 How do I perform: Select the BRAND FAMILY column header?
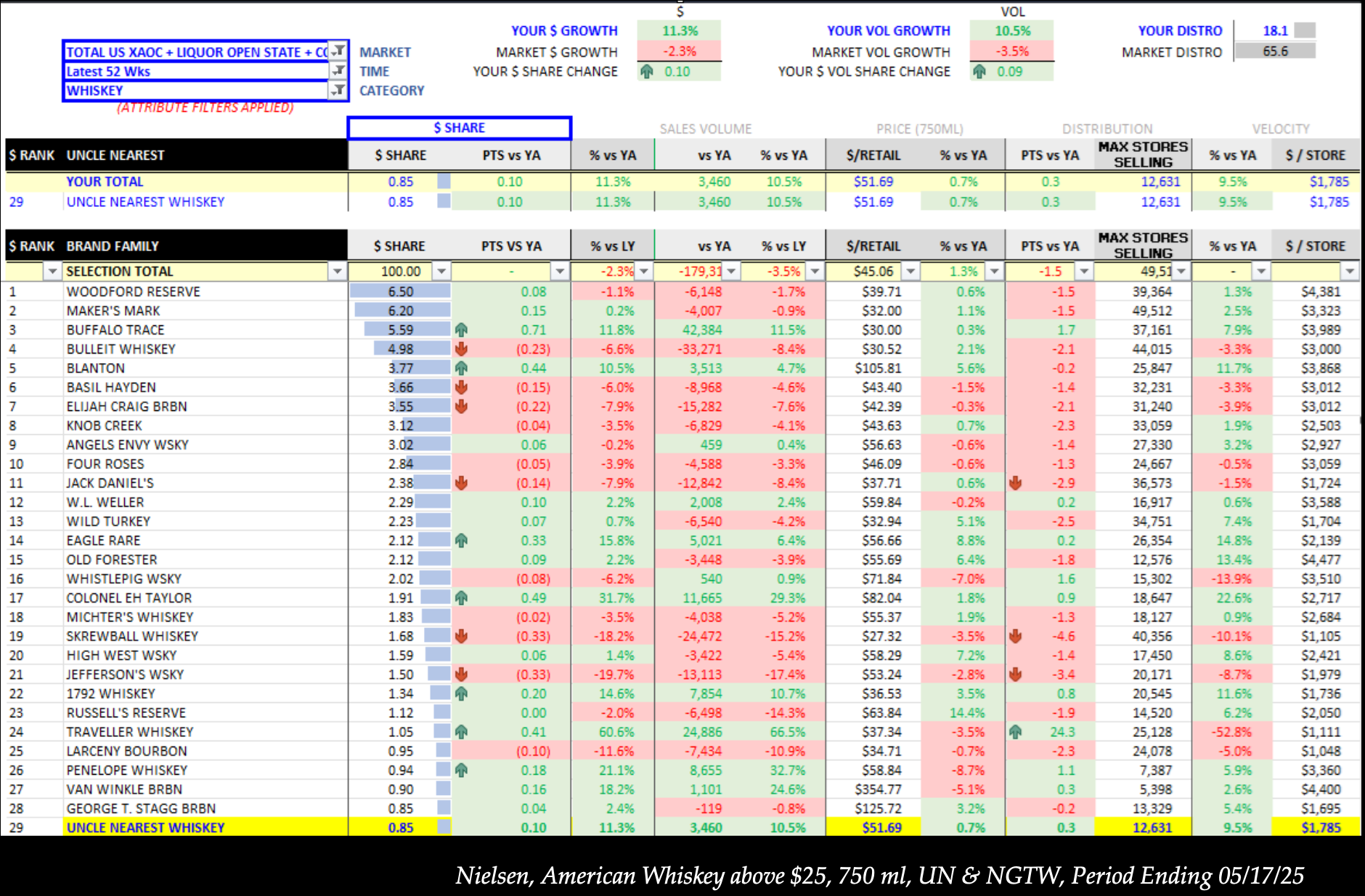pyautogui.click(x=112, y=246)
